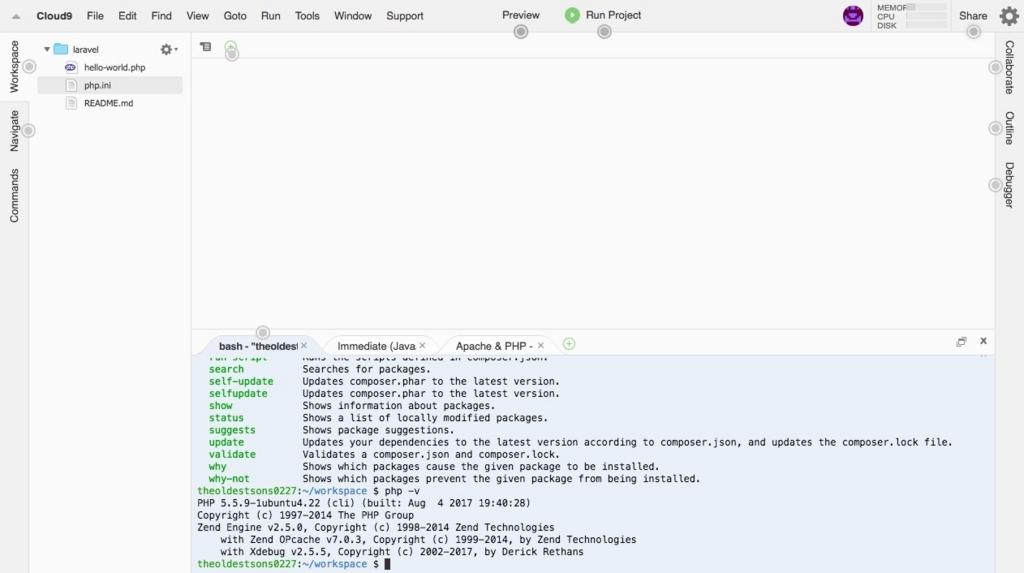Click the 'suggests' command text
This screenshot has width=1024, height=573.
(x=232, y=430)
